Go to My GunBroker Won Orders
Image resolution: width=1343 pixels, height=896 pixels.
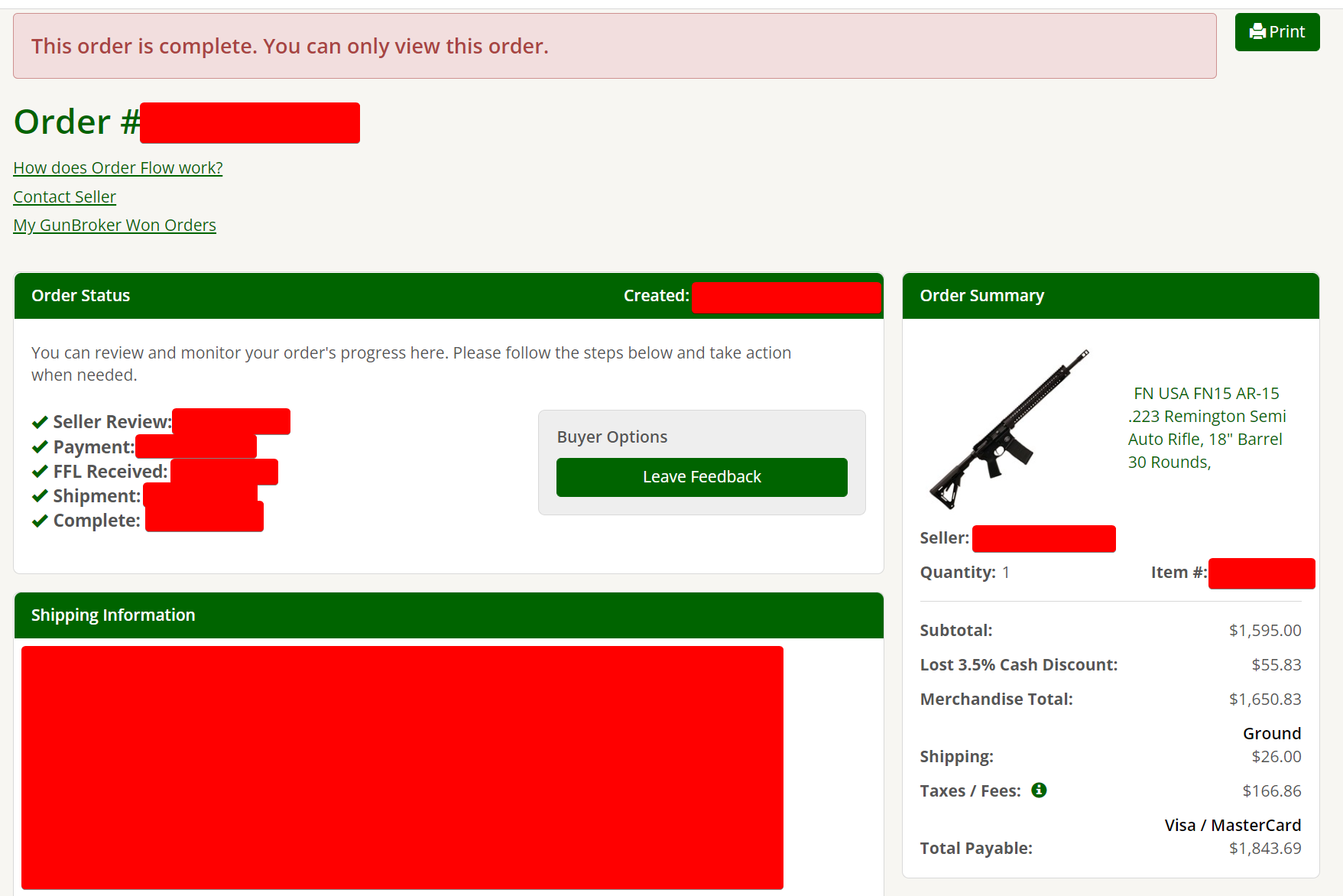pos(115,225)
